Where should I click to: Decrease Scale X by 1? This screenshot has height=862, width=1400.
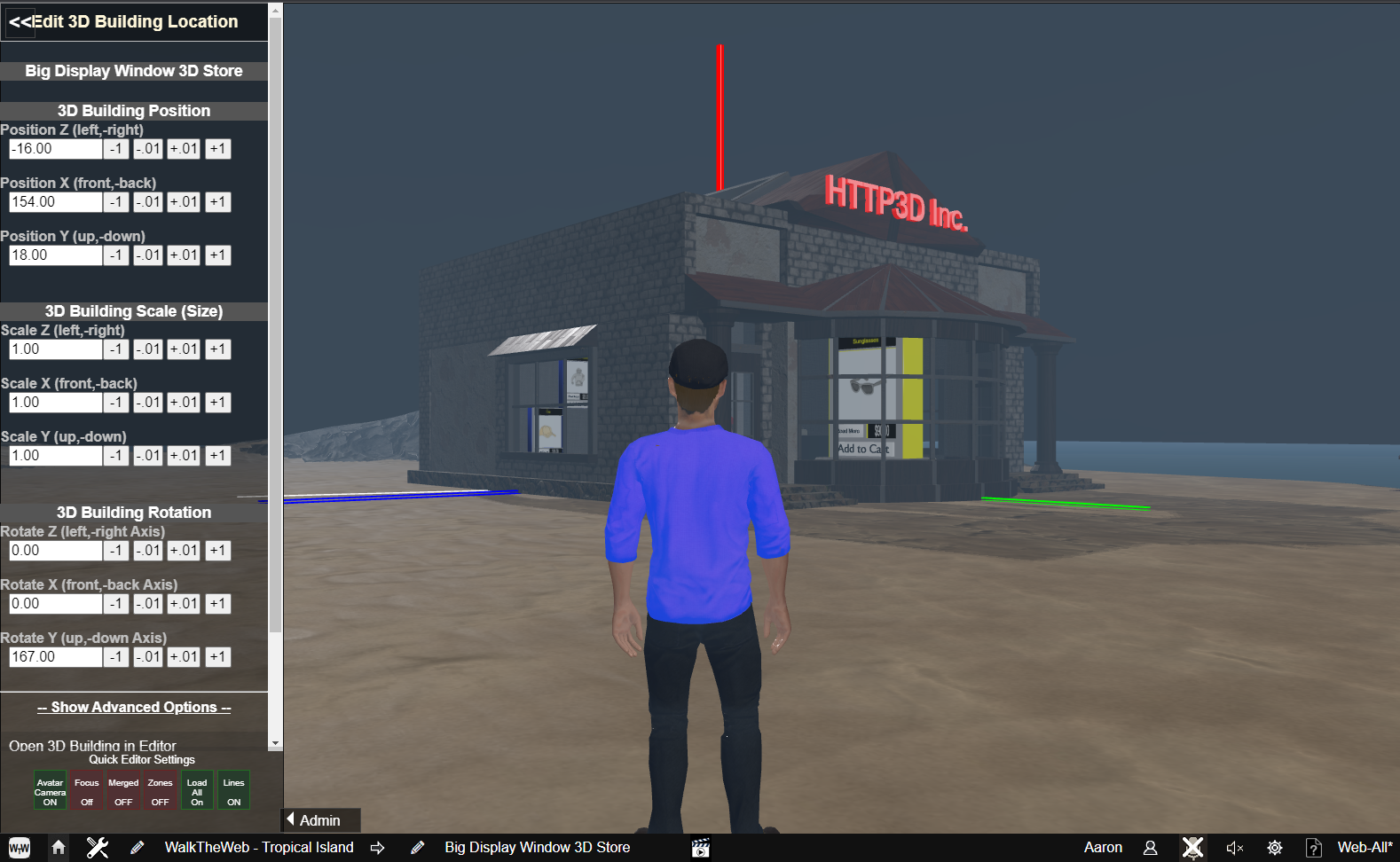[116, 403]
